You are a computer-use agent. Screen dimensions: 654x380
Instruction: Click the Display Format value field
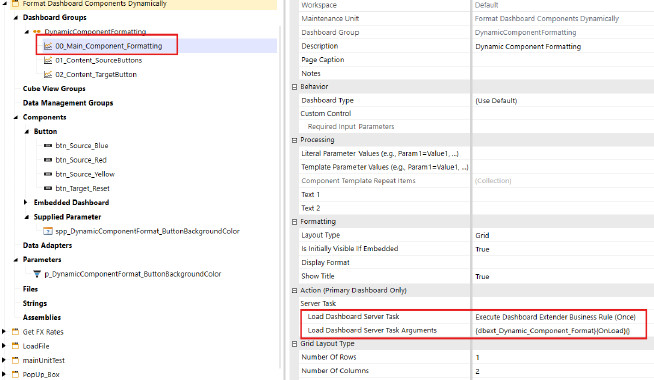(x=563, y=262)
